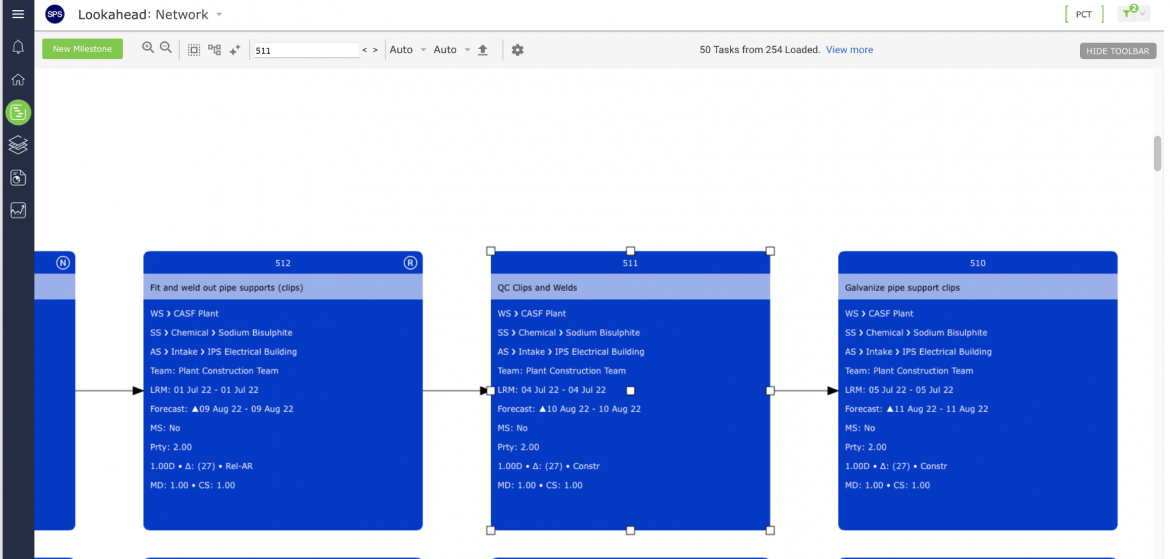
Task: Click 'WS > CASF Plant' on task 512
Action: point(184,313)
